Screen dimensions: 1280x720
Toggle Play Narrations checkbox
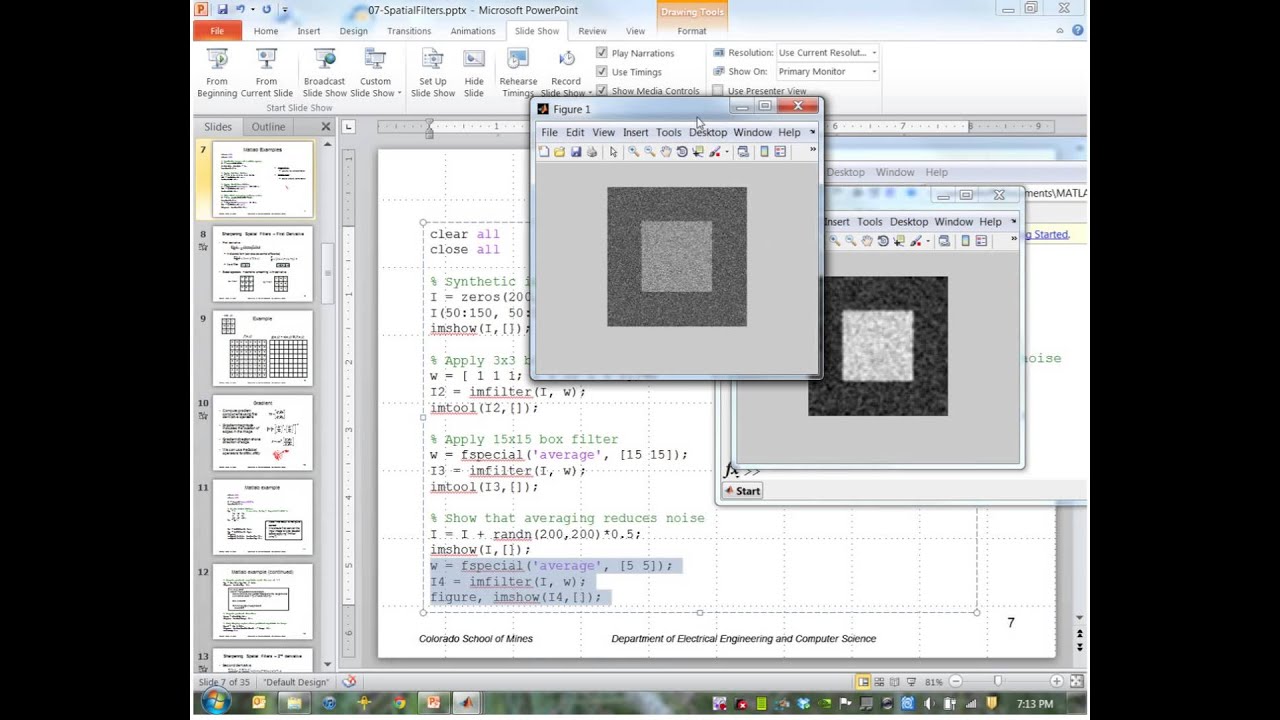point(602,53)
